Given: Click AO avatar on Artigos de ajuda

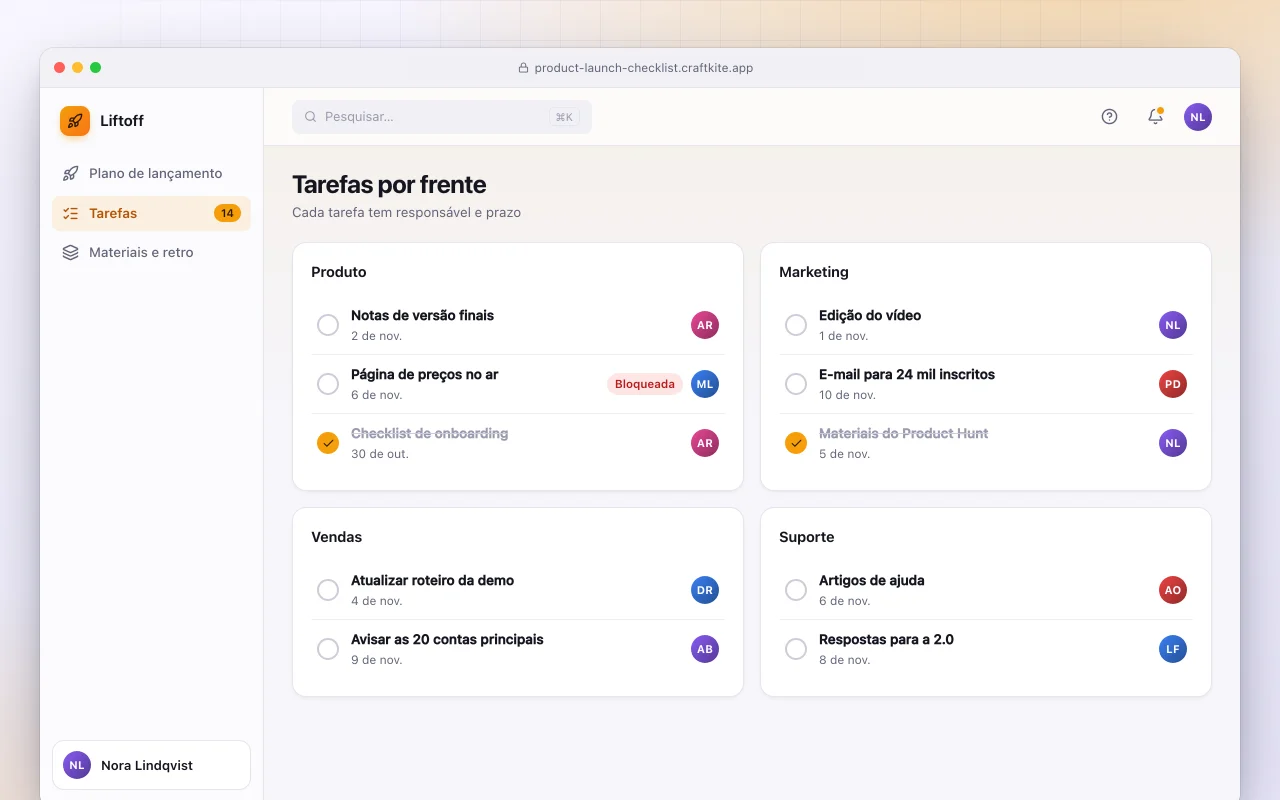Looking at the screenshot, I should [x=1173, y=590].
